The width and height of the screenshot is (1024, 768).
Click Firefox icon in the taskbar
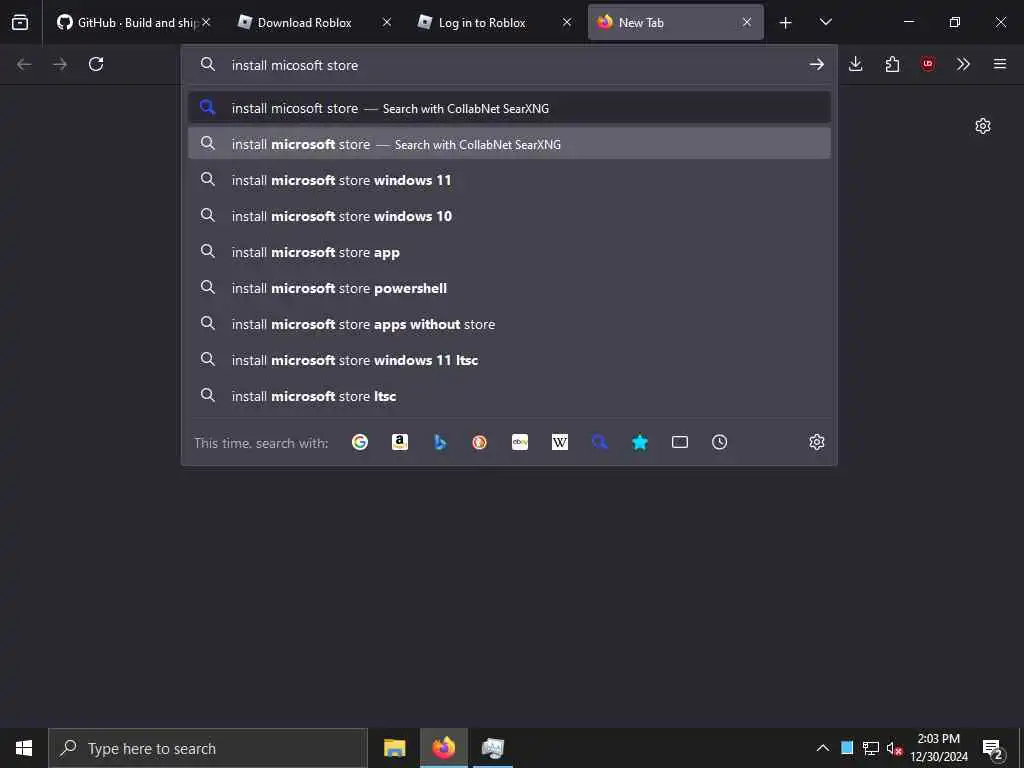coord(443,748)
